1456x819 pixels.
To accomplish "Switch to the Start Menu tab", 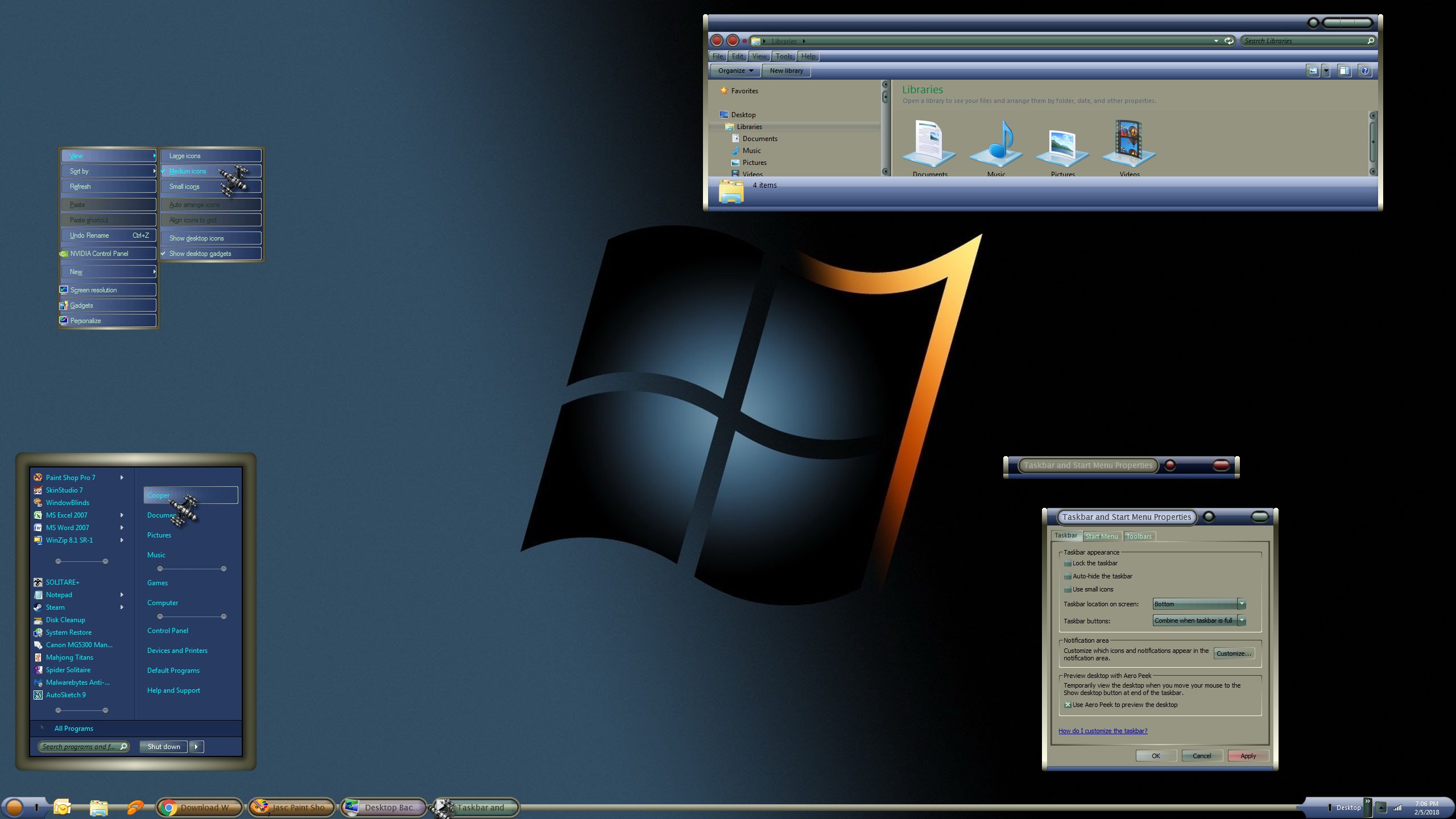I will 1102,536.
